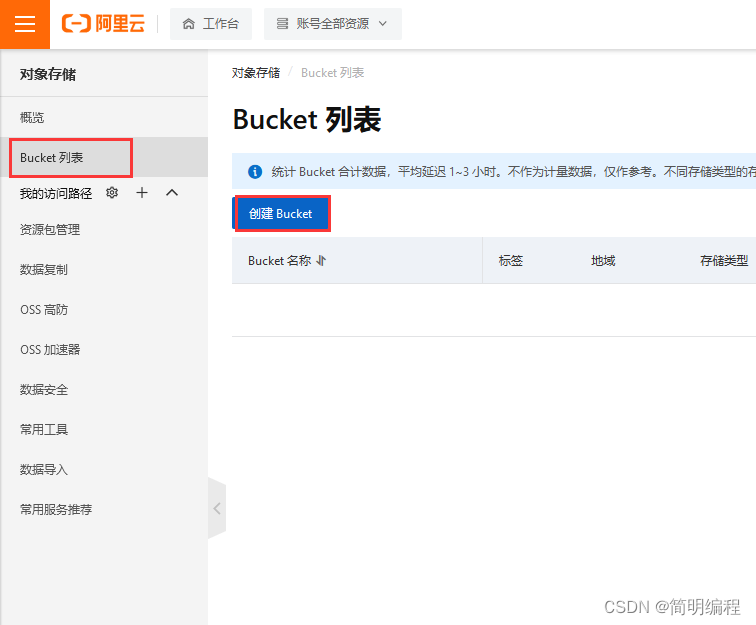Click the 地域 column header

[603, 261]
